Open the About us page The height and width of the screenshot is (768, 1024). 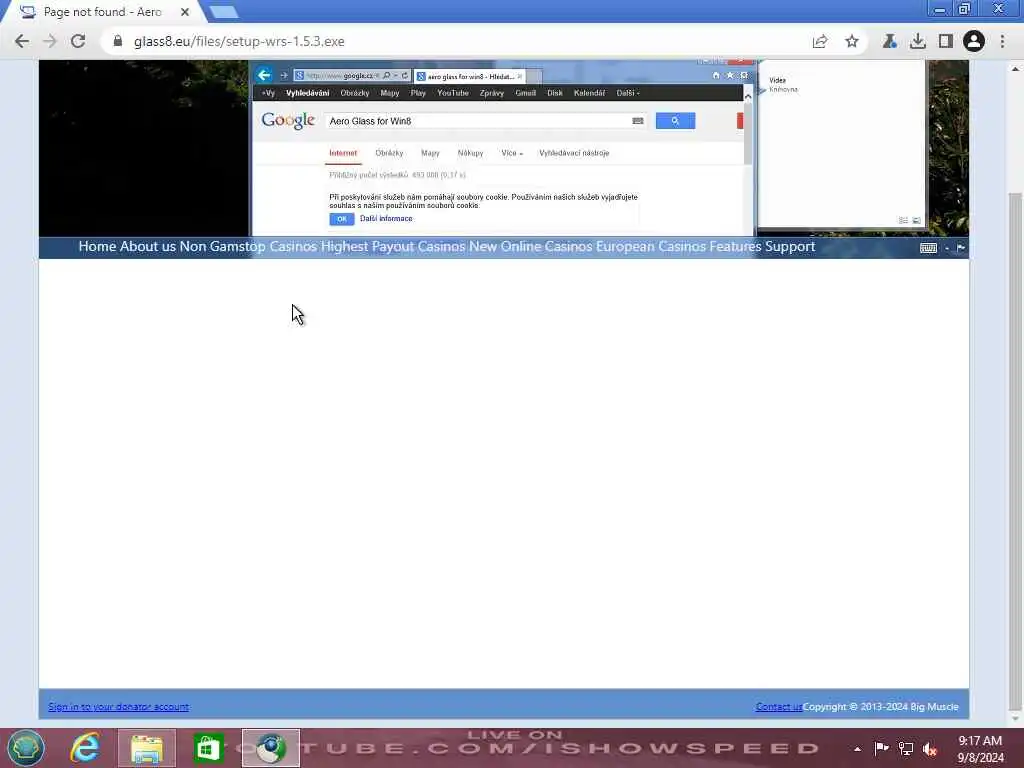pyautogui.click(x=148, y=246)
